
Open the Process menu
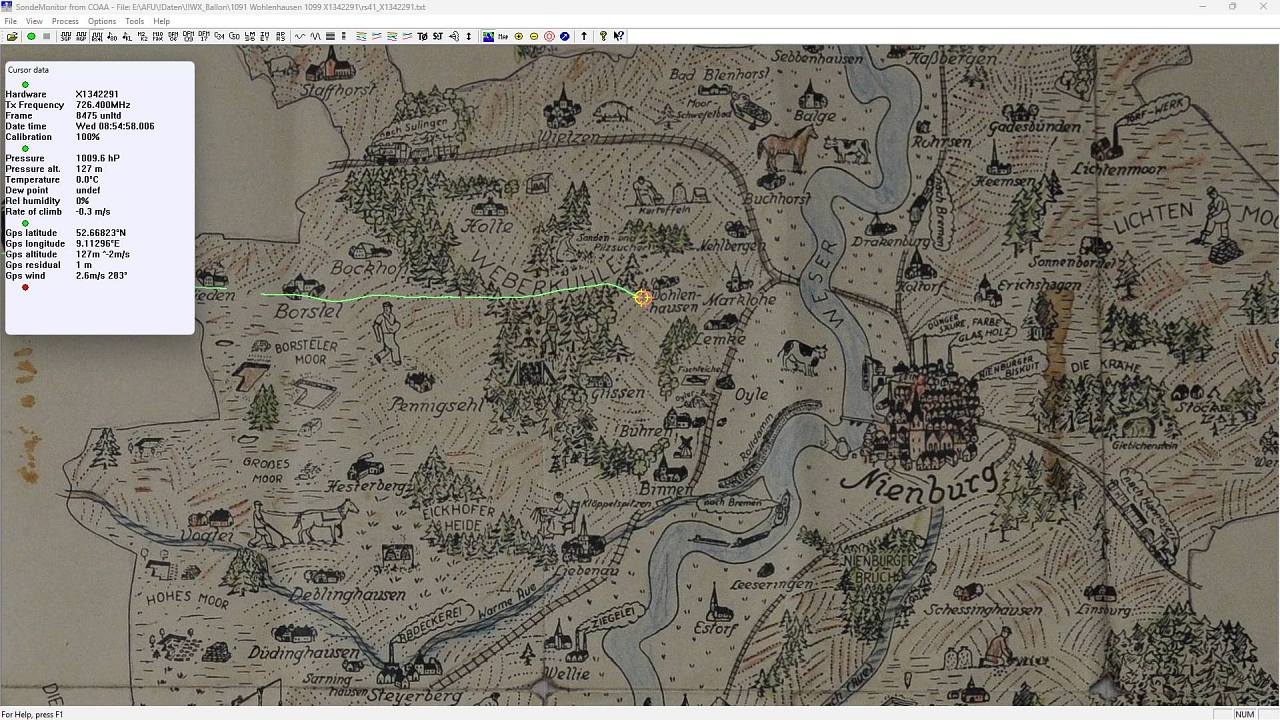pos(65,21)
